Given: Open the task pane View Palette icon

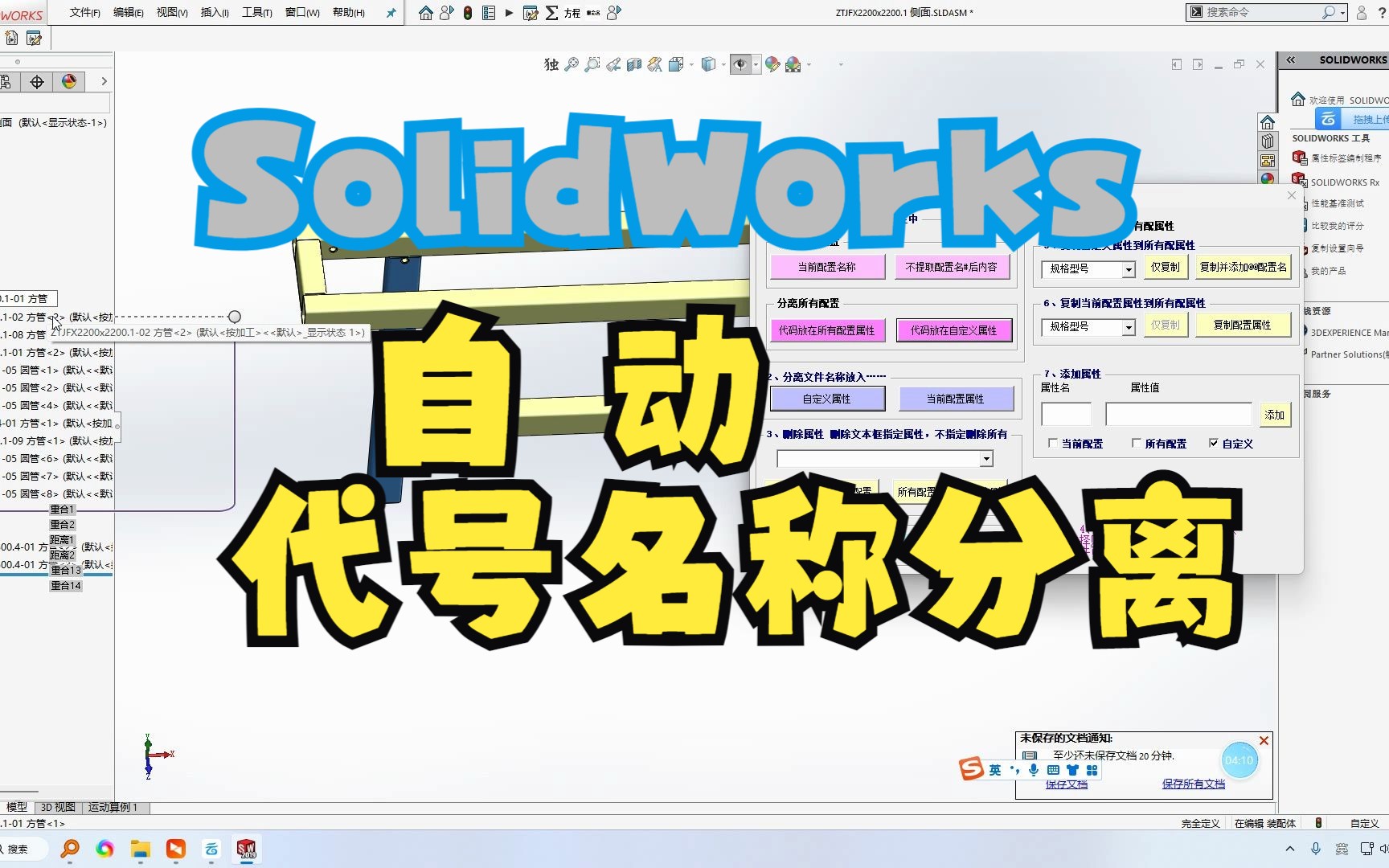Looking at the screenshot, I should [1268, 161].
